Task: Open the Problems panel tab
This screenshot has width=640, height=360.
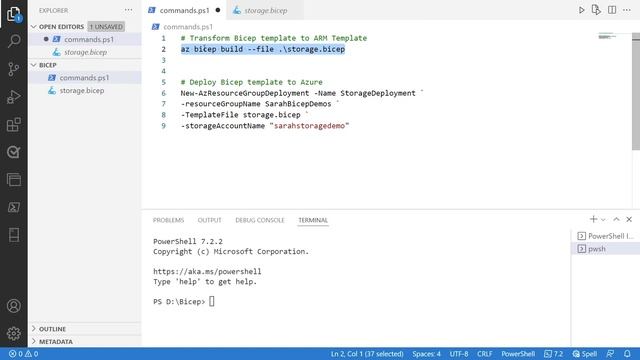Action: coord(169,220)
